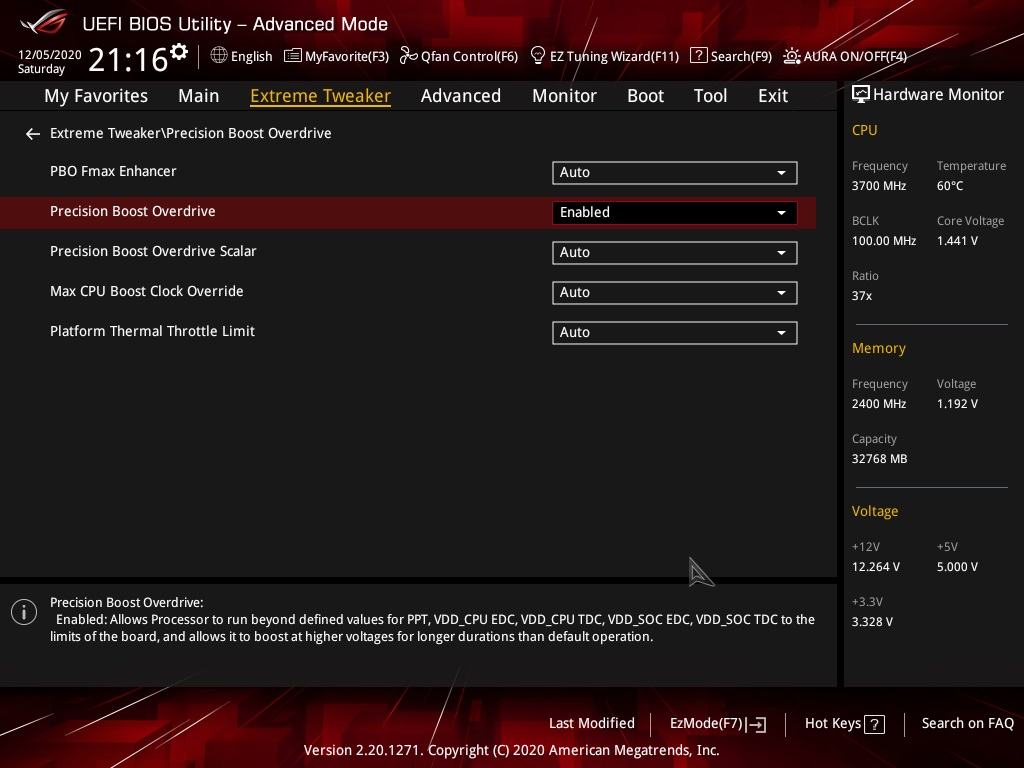Click the CPU temperature value 60°C
This screenshot has width=1024, height=768.
[950, 186]
